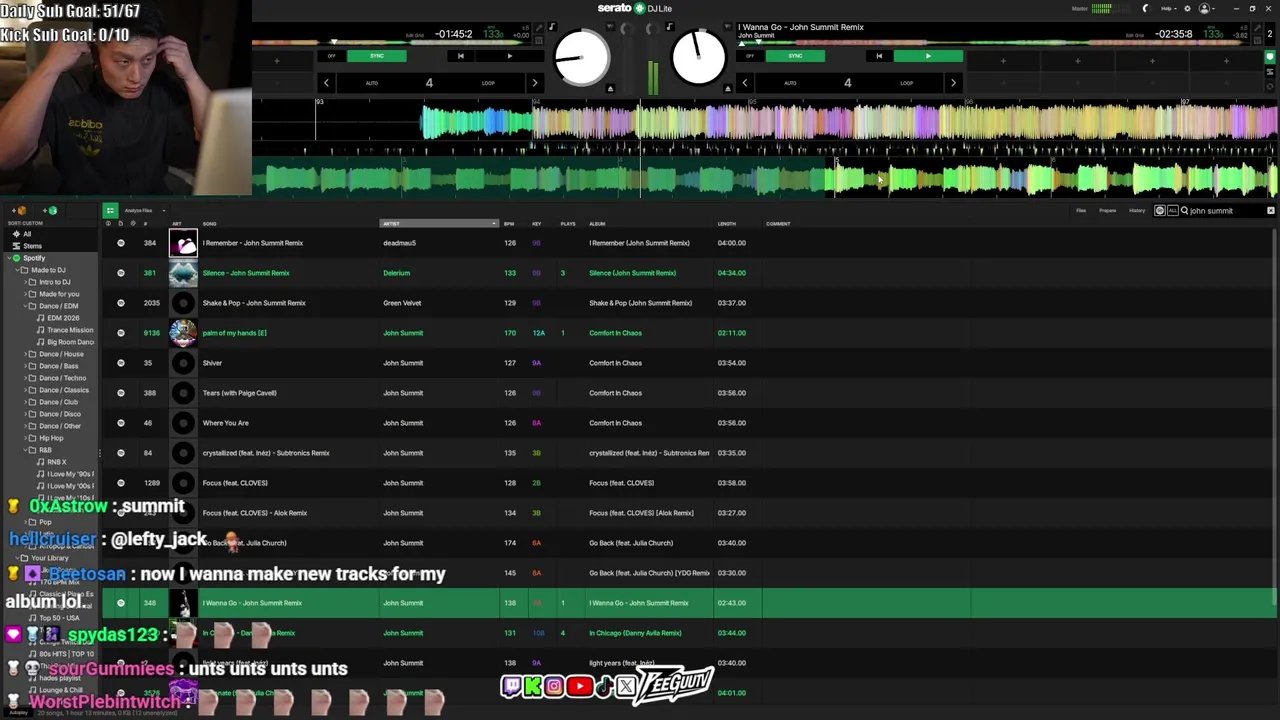Increase right deck loop length arrow
Image resolution: width=1280 pixels, height=720 pixels.
tap(953, 83)
